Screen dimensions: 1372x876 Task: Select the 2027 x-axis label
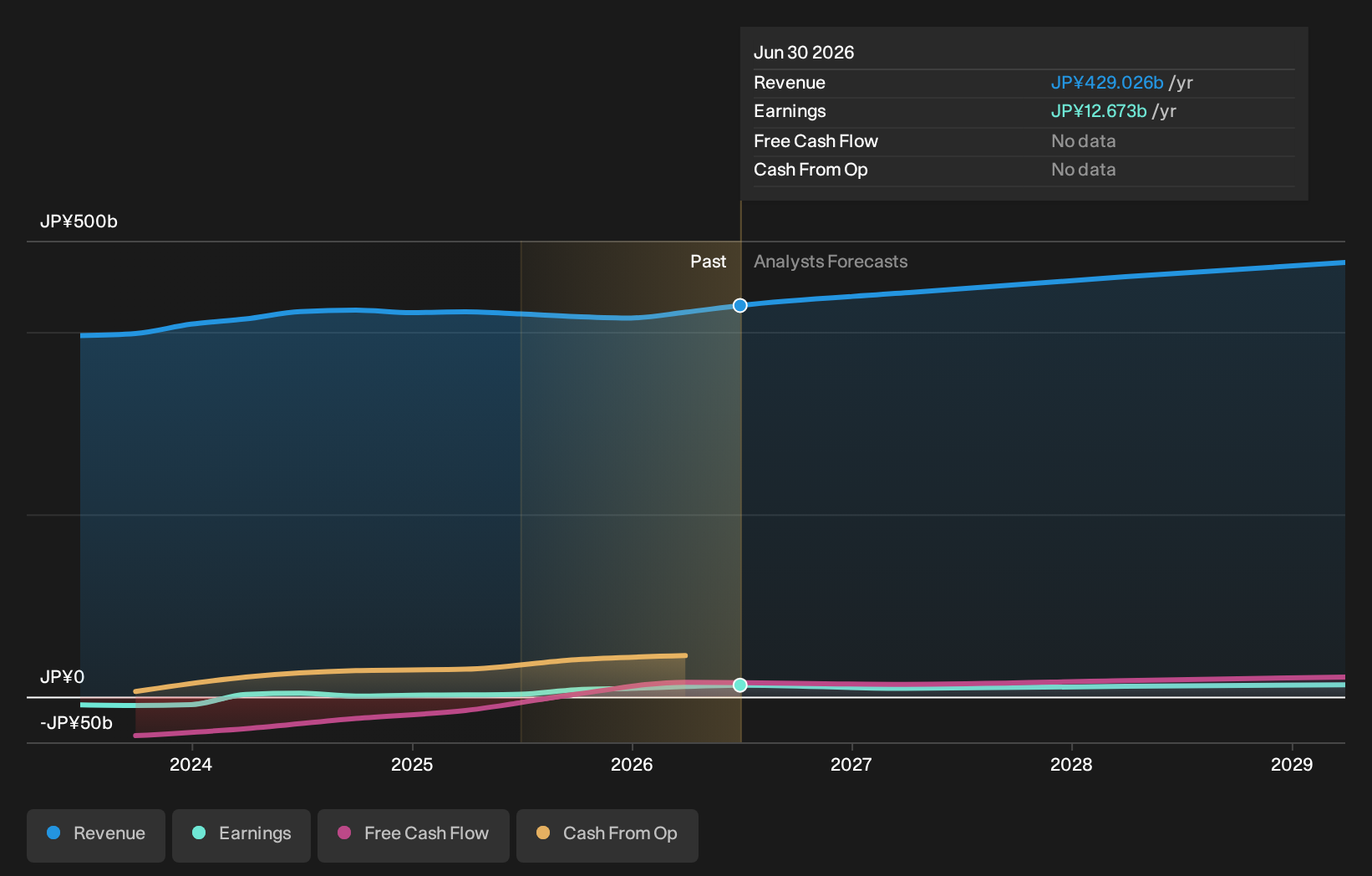point(851,765)
